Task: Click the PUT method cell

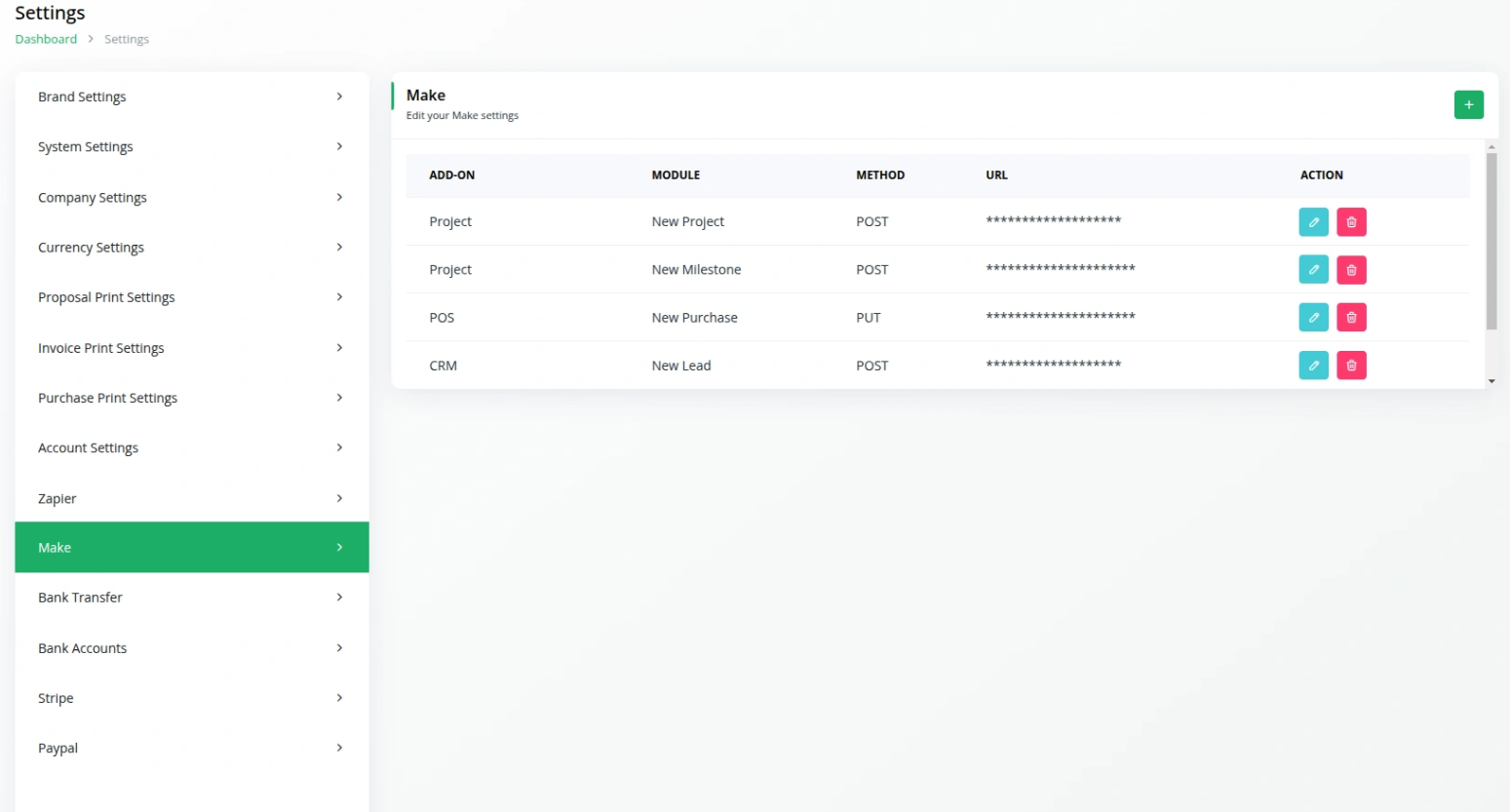Action: pyautogui.click(x=869, y=318)
